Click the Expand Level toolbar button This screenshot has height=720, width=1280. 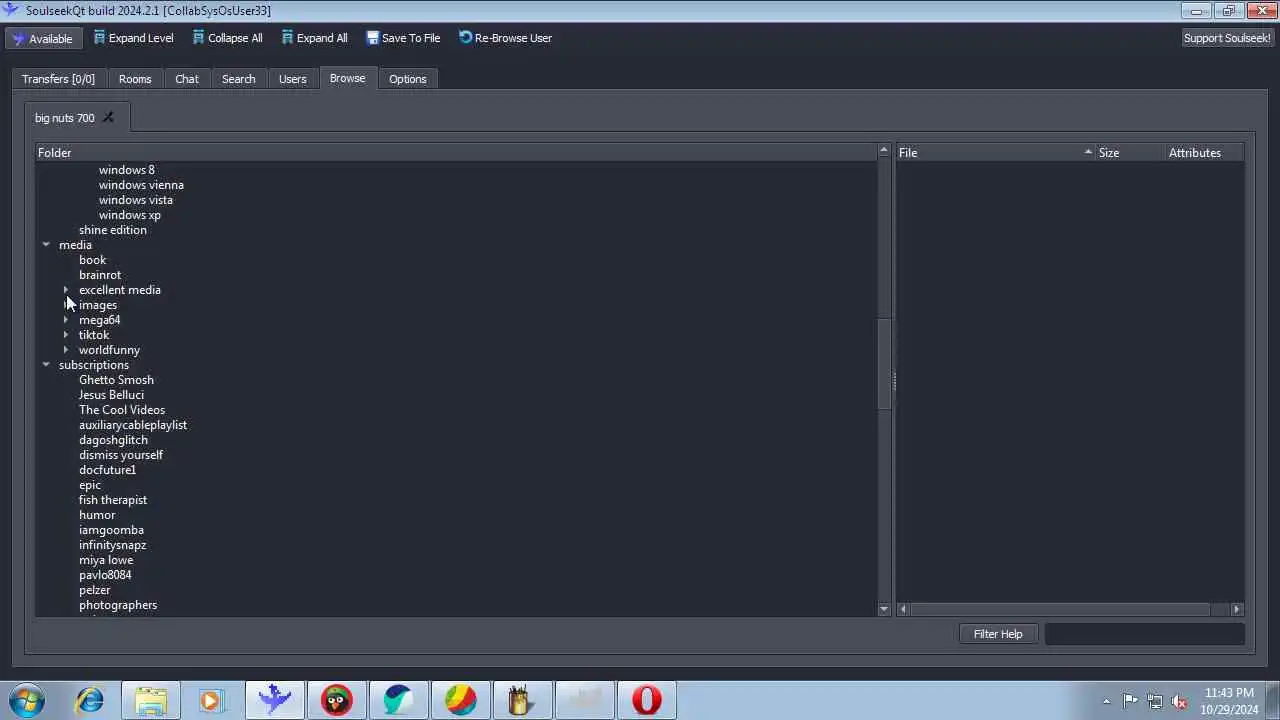(x=133, y=38)
